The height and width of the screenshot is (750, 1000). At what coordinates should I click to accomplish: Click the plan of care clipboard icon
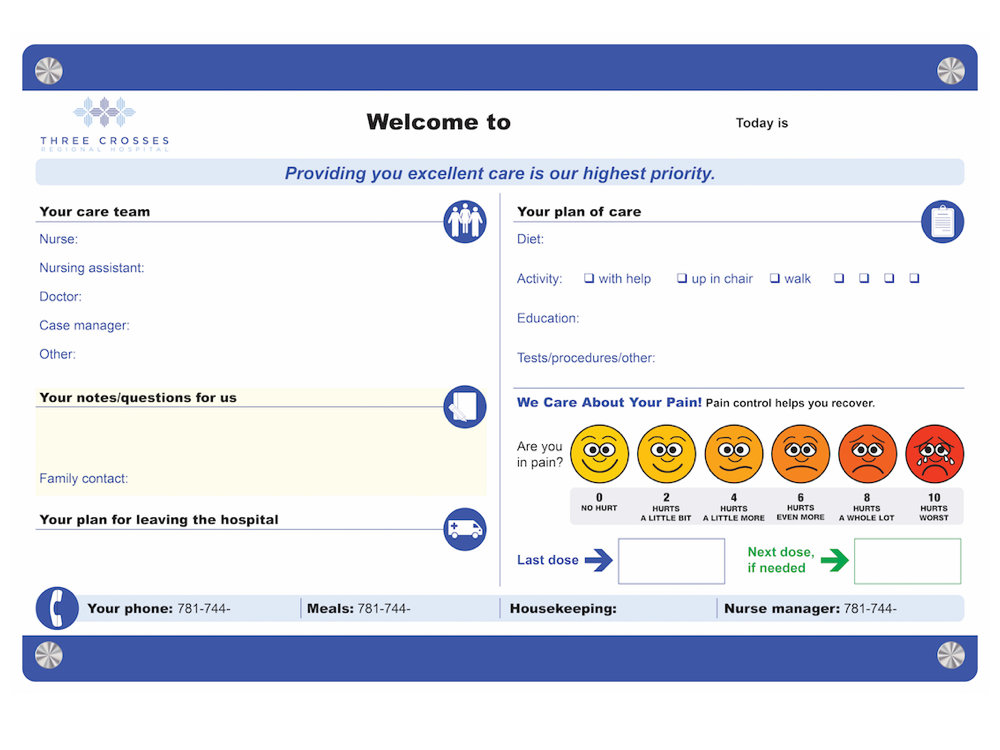tap(942, 221)
